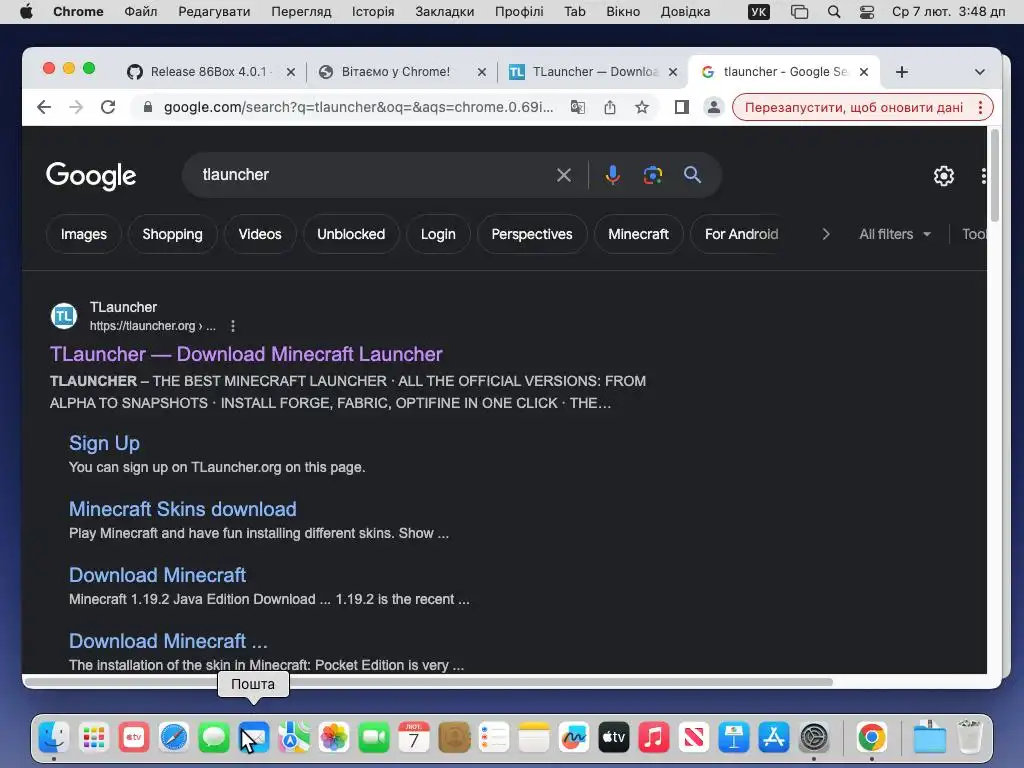Reload the Google search page

pyautogui.click(x=108, y=107)
